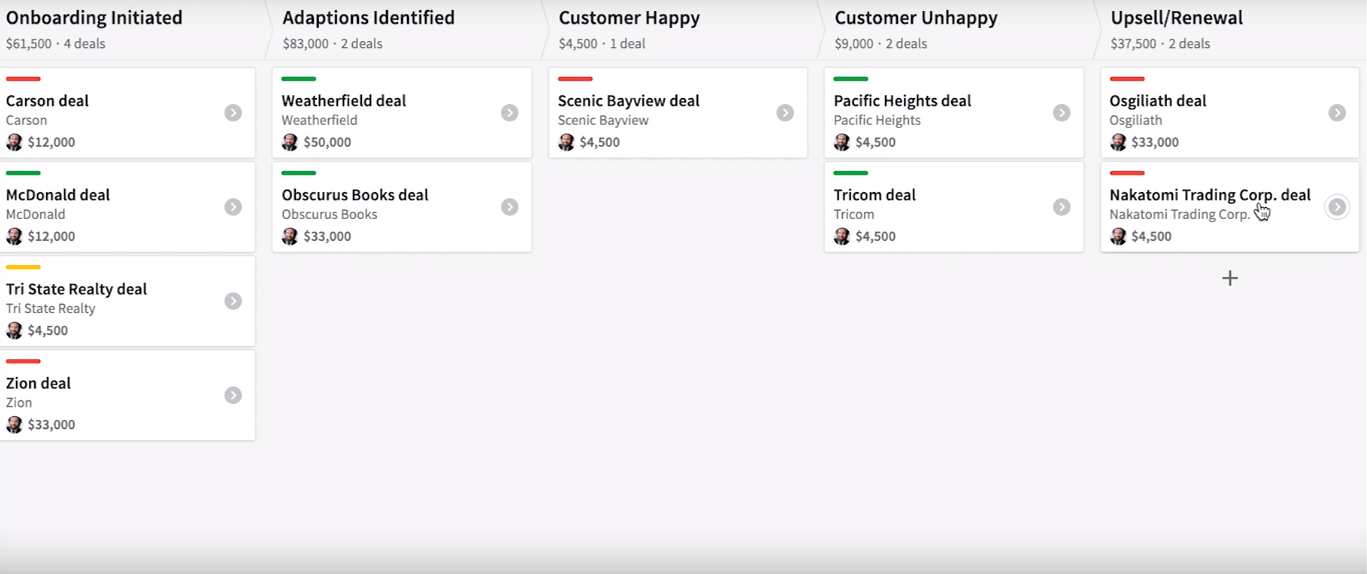The height and width of the screenshot is (574, 1367).
Task: Click the plus icon under Upsell/Renewal column
Action: click(1230, 278)
